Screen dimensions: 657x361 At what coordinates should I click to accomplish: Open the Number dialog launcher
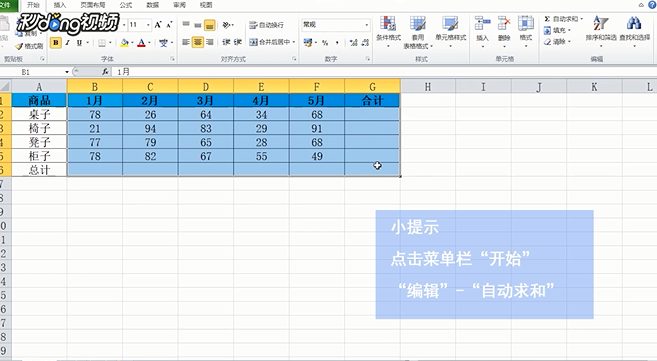(x=367, y=59)
